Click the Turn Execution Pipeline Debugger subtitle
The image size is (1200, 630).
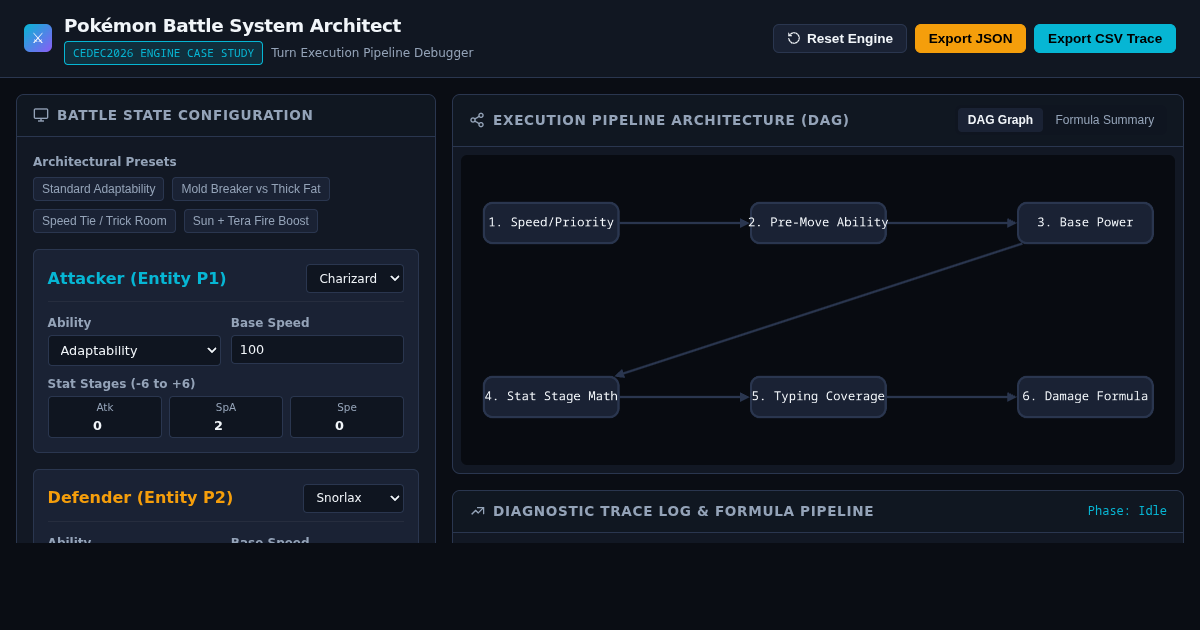(372, 53)
